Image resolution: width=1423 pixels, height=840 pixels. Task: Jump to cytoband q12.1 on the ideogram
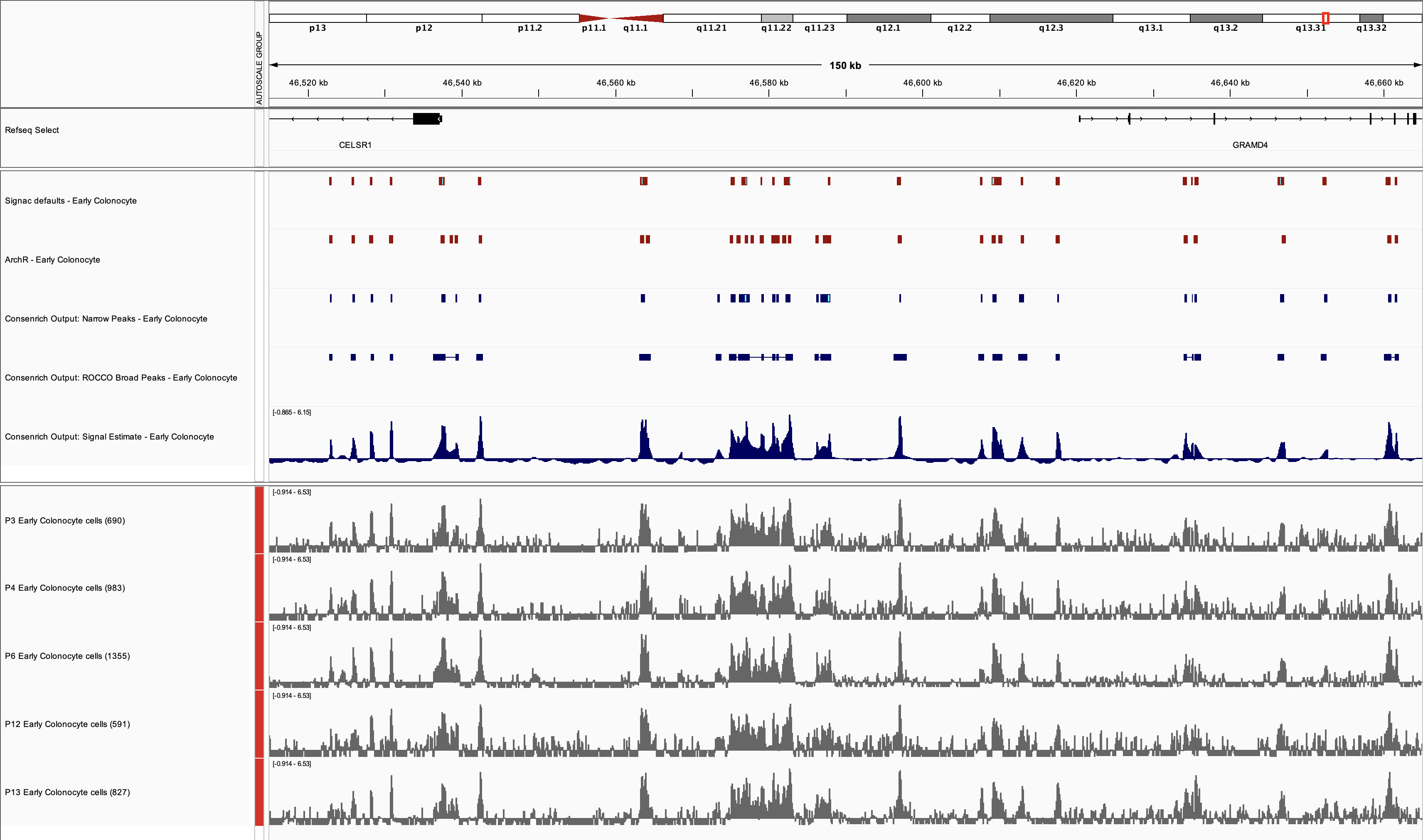(889, 18)
